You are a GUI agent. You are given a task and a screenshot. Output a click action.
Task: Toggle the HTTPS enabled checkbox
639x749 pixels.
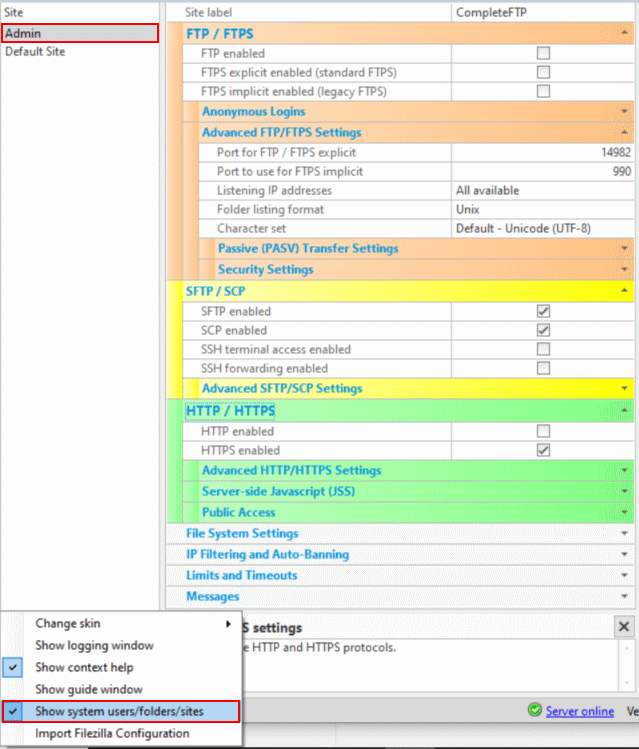(x=544, y=450)
